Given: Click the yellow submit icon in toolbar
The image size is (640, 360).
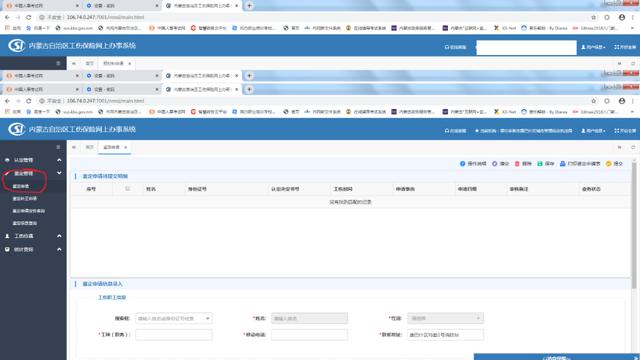Looking at the screenshot, I should 609,164.
